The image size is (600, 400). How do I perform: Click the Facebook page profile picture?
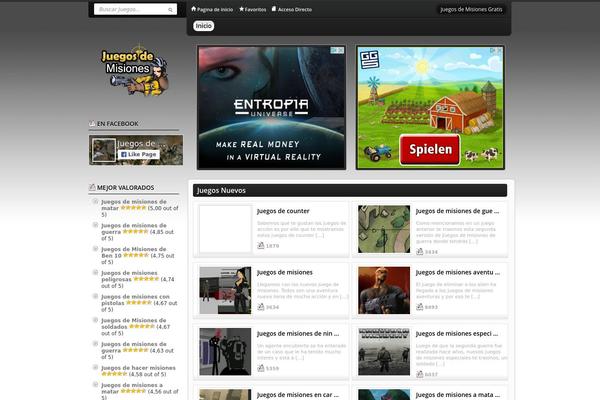(104, 150)
